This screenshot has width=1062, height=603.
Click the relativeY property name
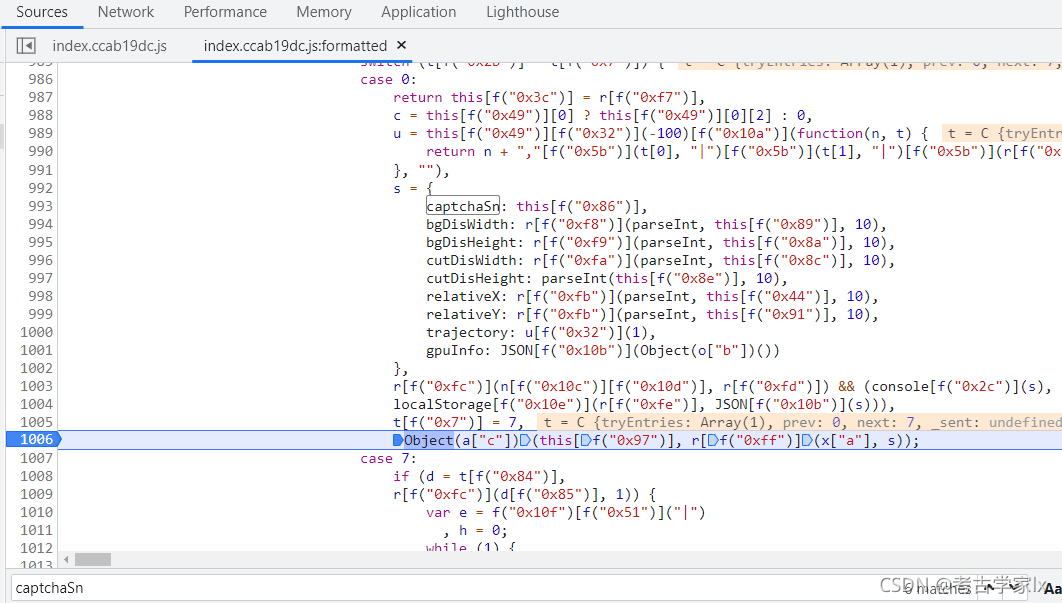463,314
